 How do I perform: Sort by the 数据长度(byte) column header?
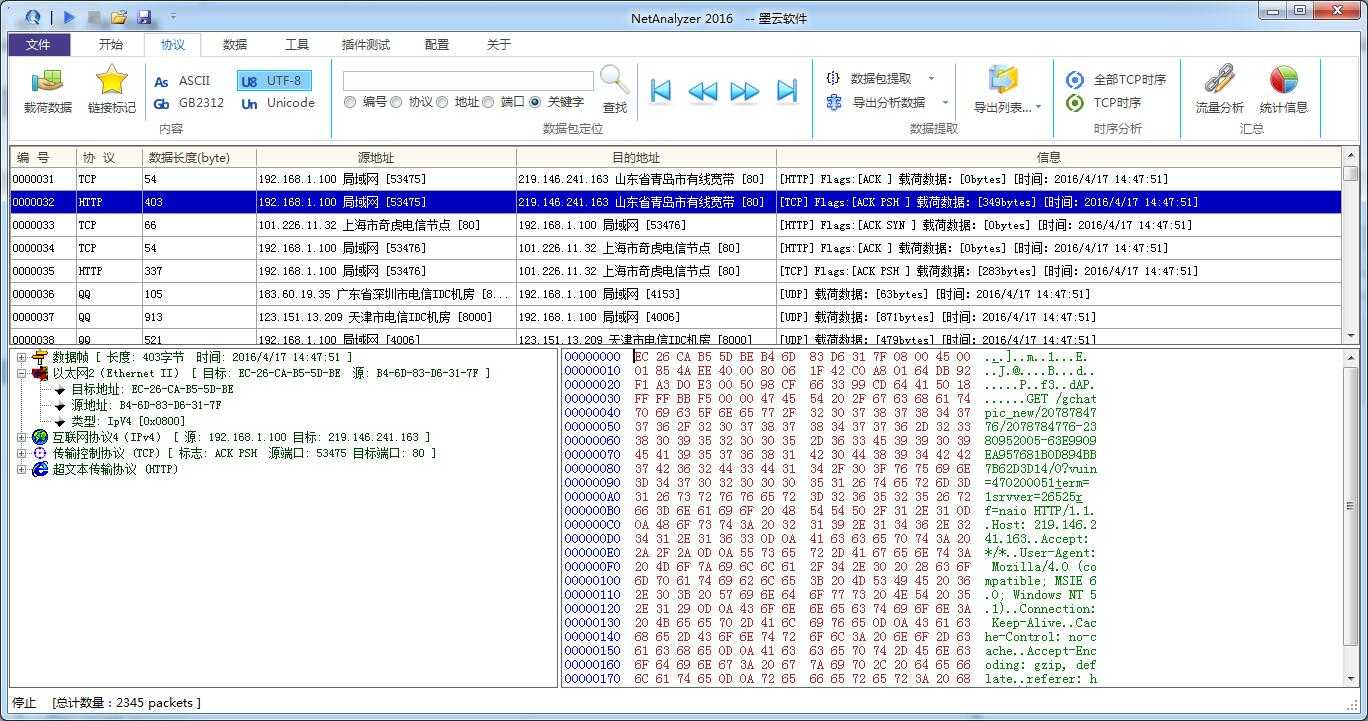pyautogui.click(x=199, y=158)
